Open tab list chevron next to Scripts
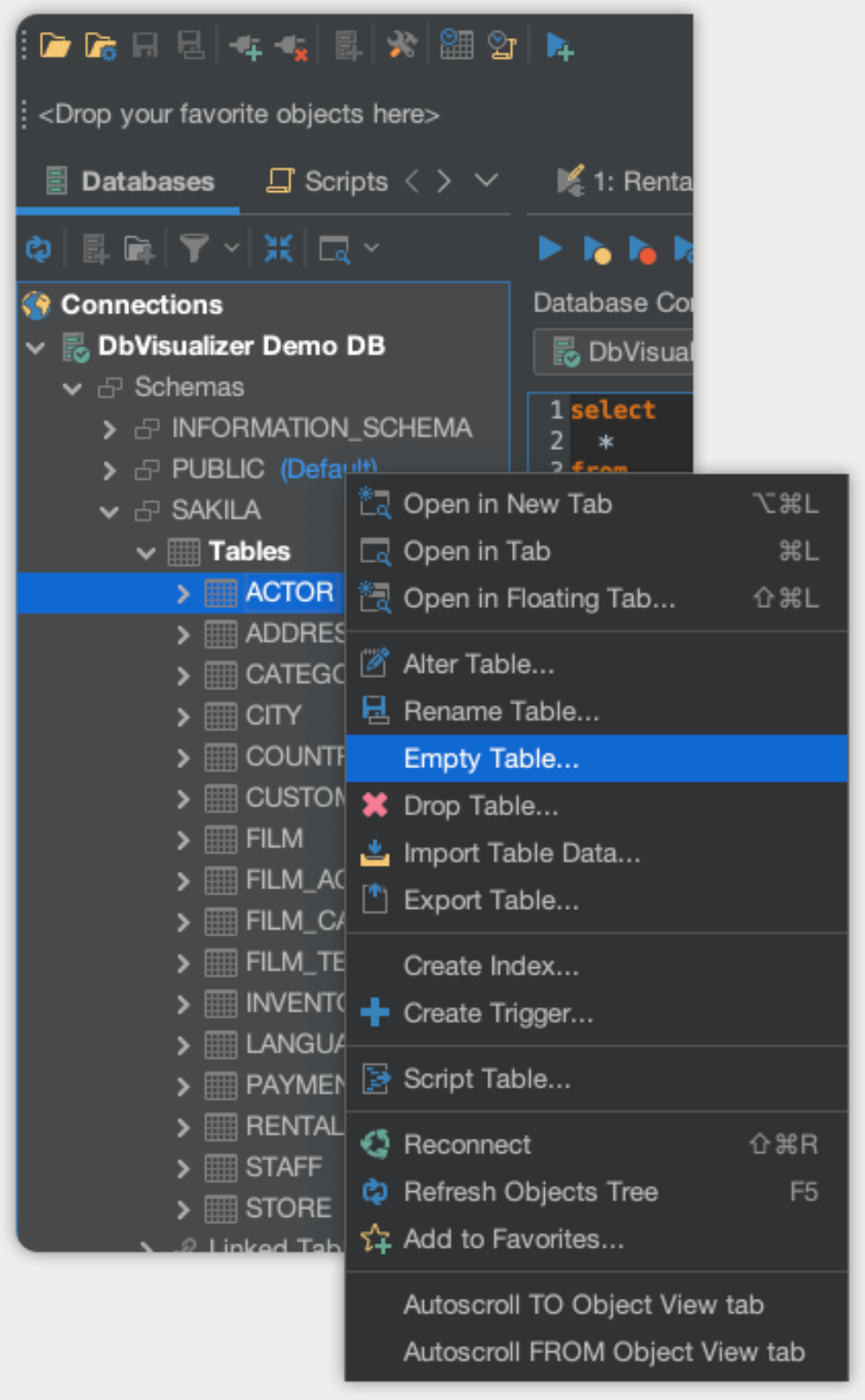 coord(486,181)
